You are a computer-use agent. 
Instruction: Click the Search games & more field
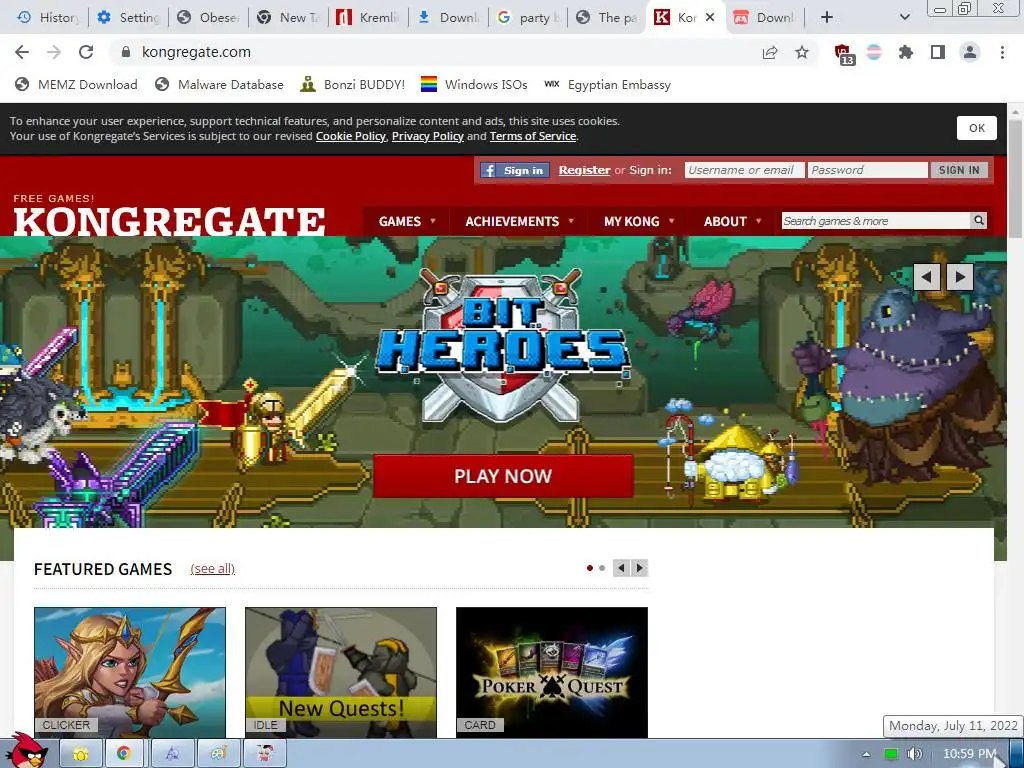[x=876, y=221]
